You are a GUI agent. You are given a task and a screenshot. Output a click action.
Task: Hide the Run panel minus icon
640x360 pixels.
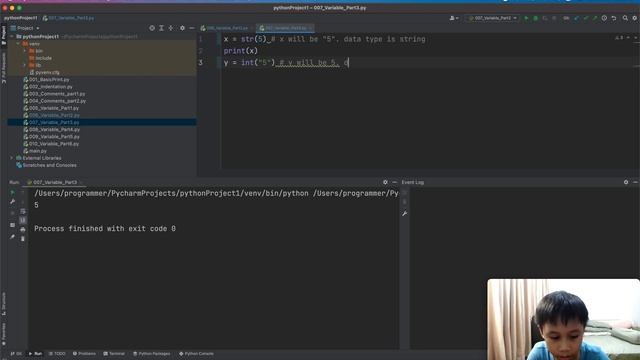coord(394,182)
